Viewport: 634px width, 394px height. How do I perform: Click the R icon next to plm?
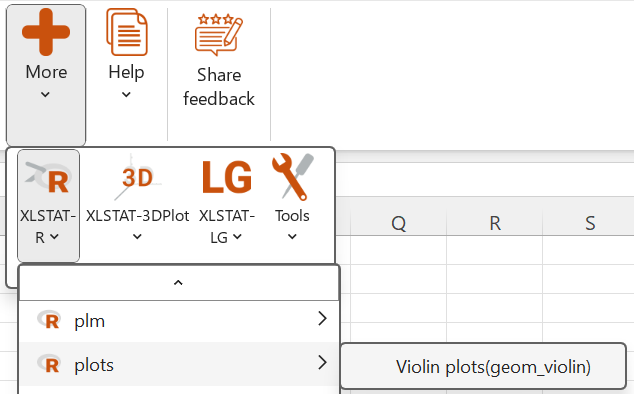click(x=49, y=320)
